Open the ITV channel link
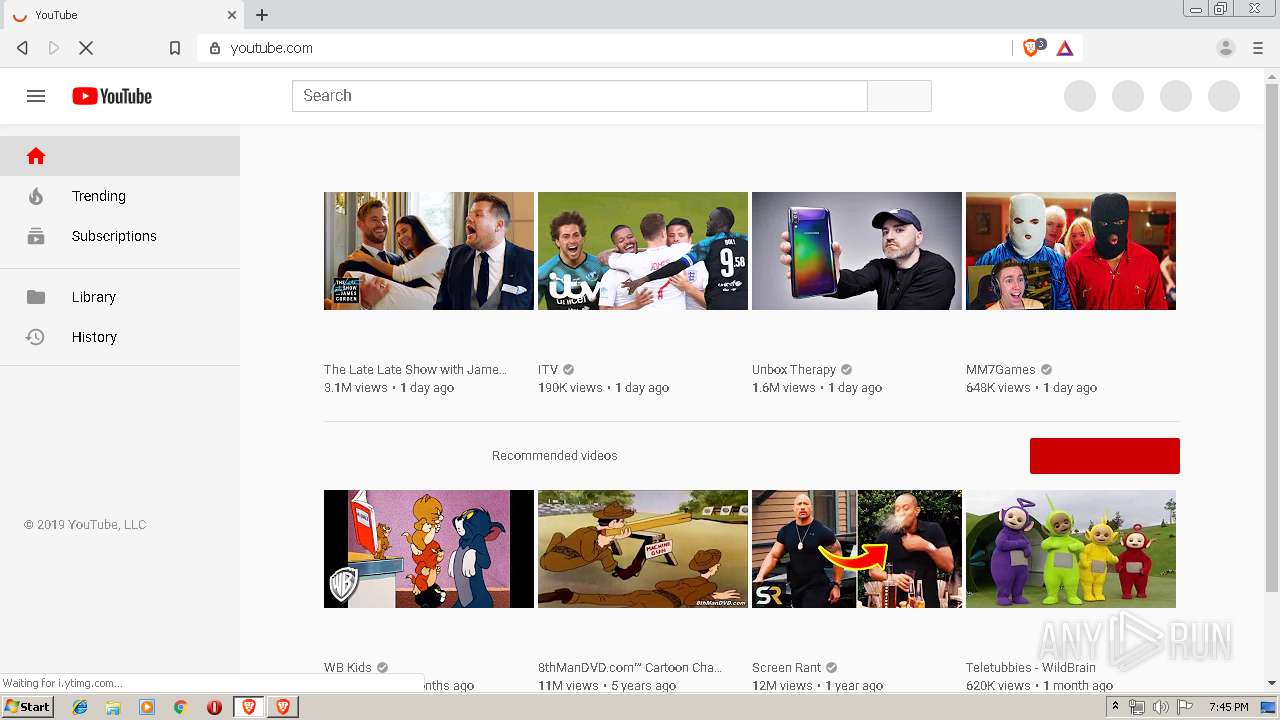The image size is (1280, 720). coord(548,370)
